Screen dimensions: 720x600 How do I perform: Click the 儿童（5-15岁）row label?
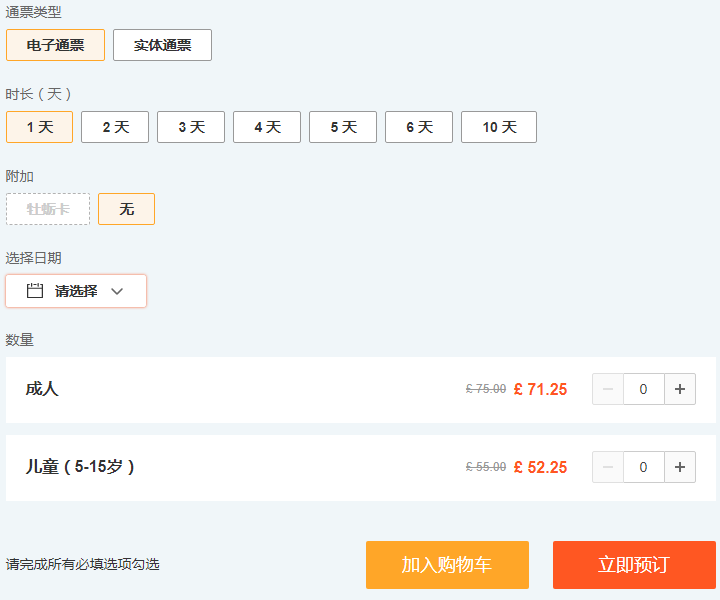80,467
